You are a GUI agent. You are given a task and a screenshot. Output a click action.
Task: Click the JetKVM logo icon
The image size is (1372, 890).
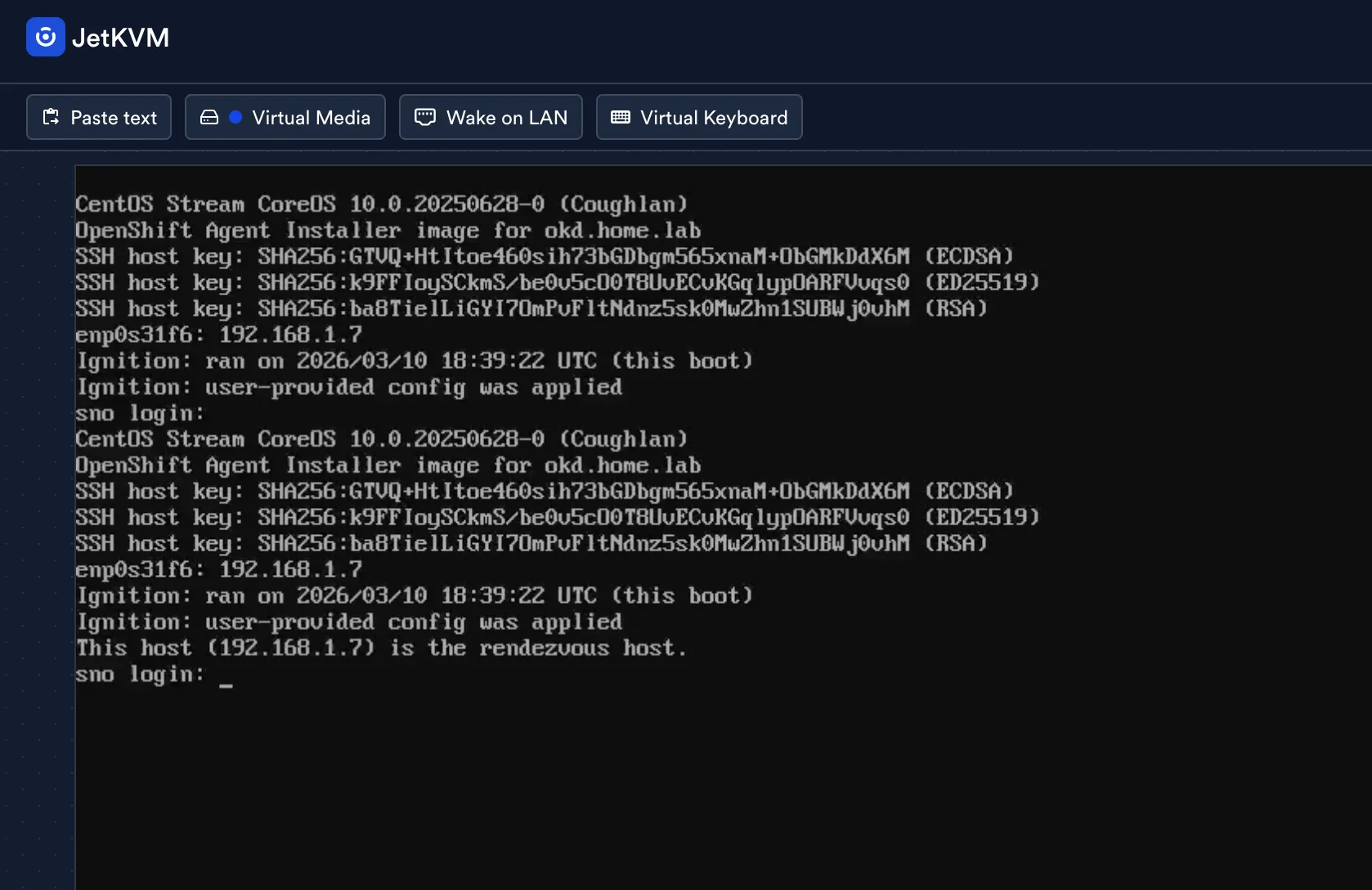point(46,37)
